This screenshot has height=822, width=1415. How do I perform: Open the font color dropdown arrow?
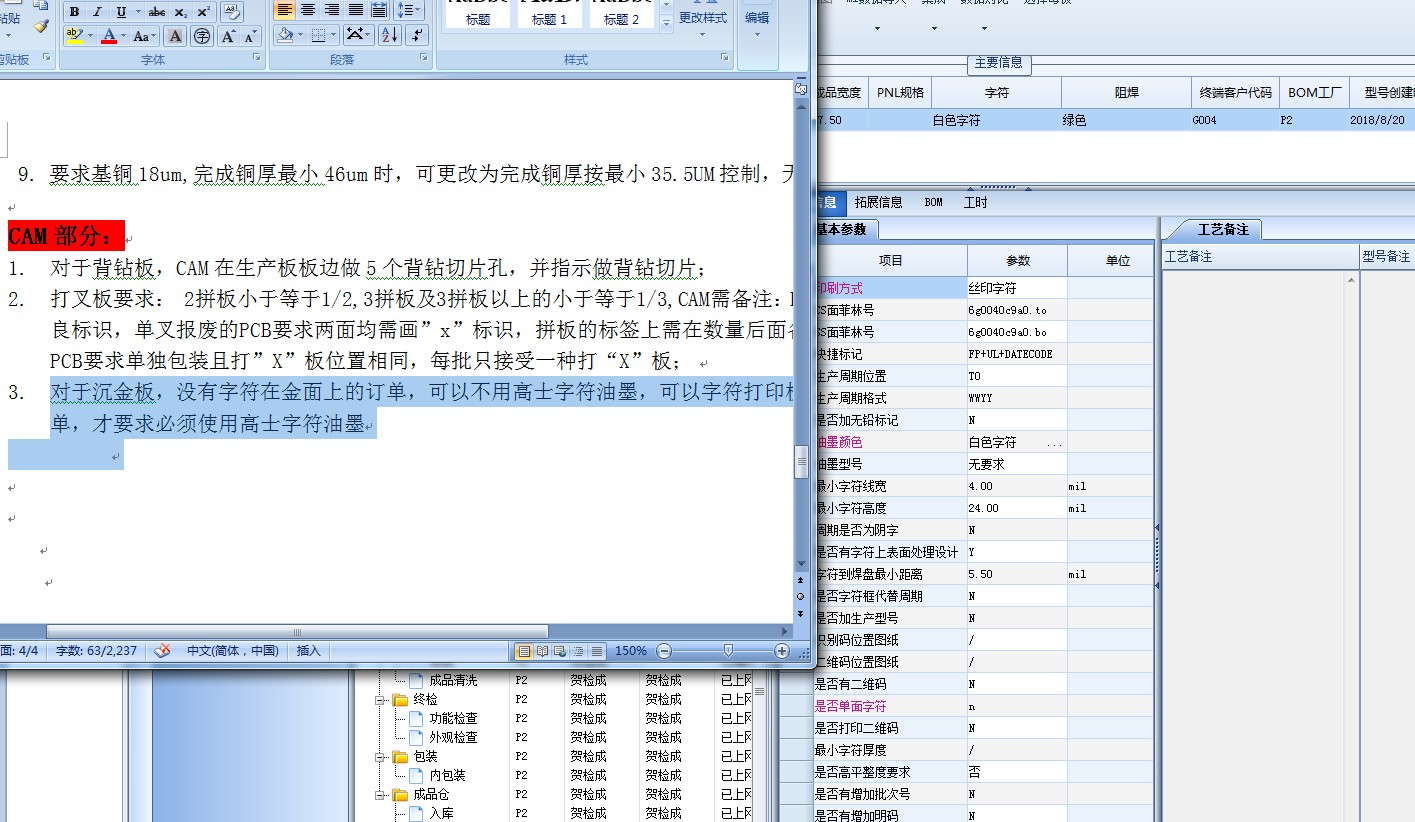pos(123,36)
